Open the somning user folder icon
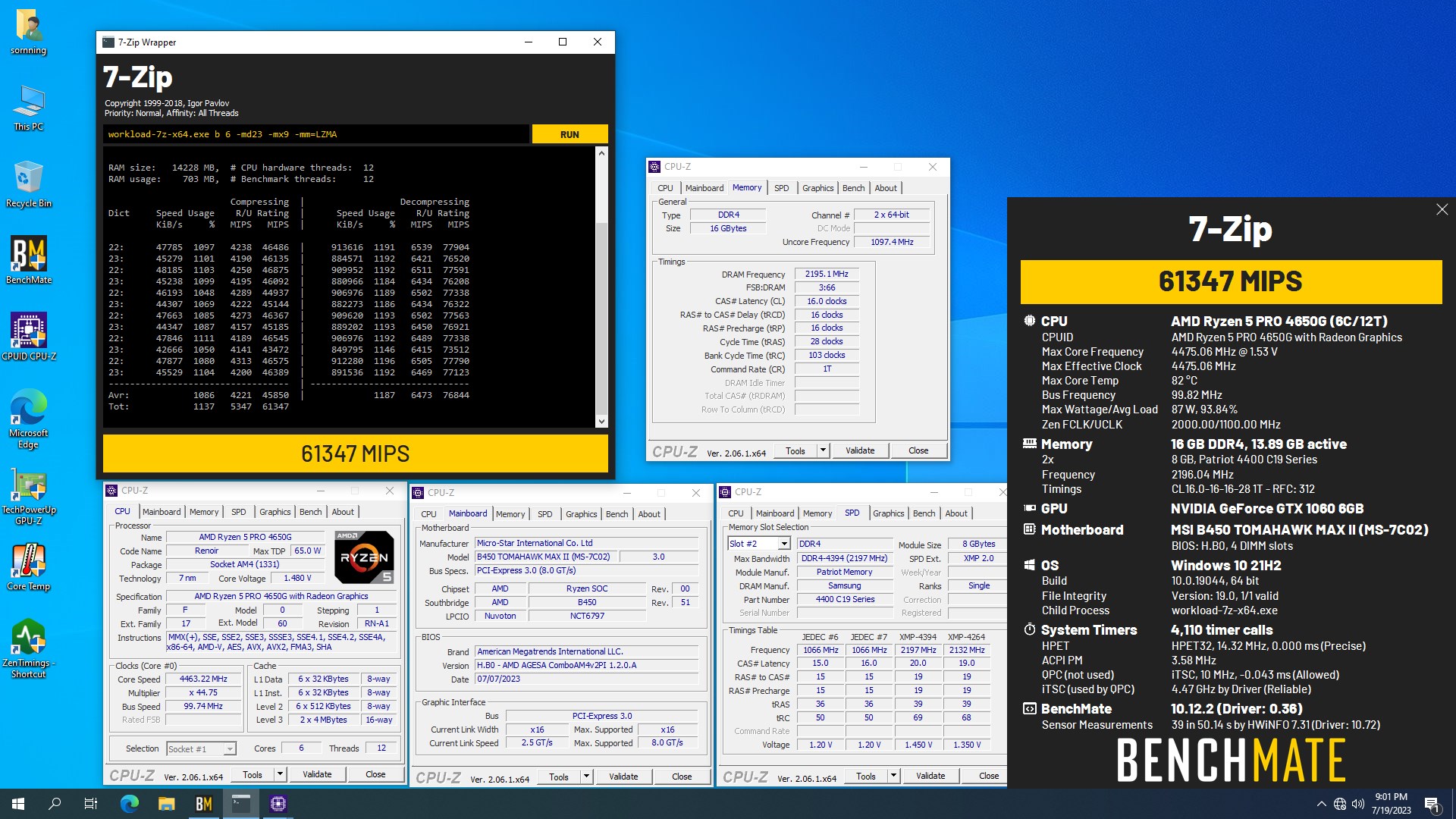The width and height of the screenshot is (1456, 819). click(28, 32)
